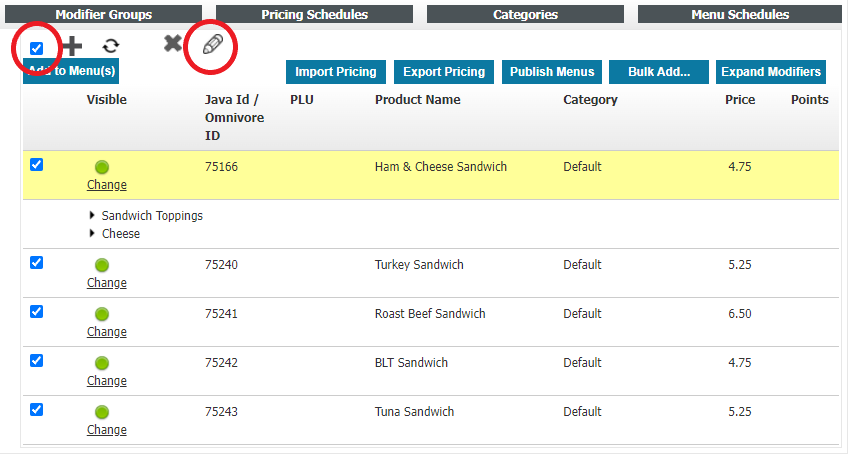Image resolution: width=849 pixels, height=475 pixels.
Task: Click ID 75240 cell
Action: pyautogui.click(x=221, y=265)
